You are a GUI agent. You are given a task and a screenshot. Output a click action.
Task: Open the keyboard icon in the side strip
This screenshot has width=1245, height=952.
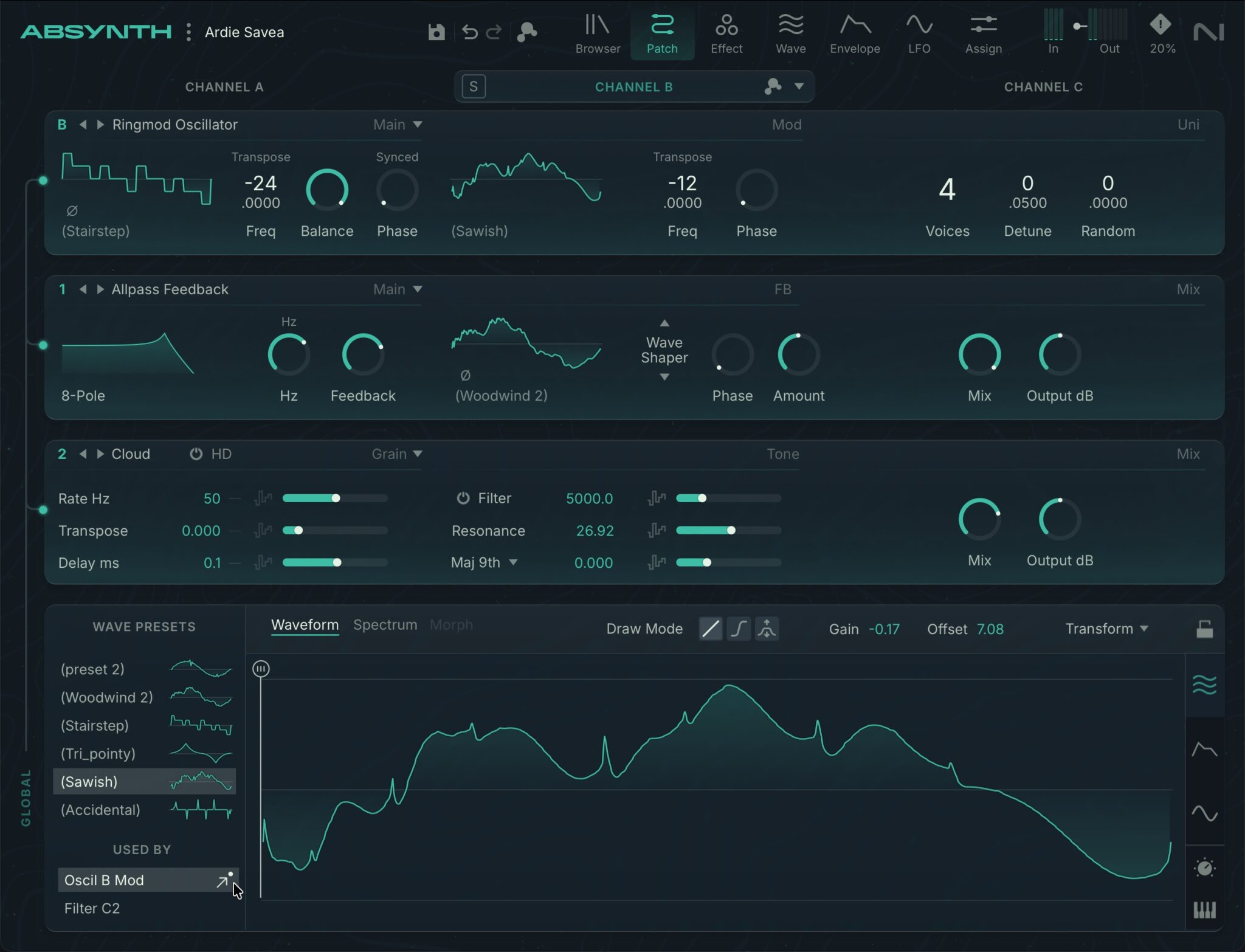coord(1204,910)
